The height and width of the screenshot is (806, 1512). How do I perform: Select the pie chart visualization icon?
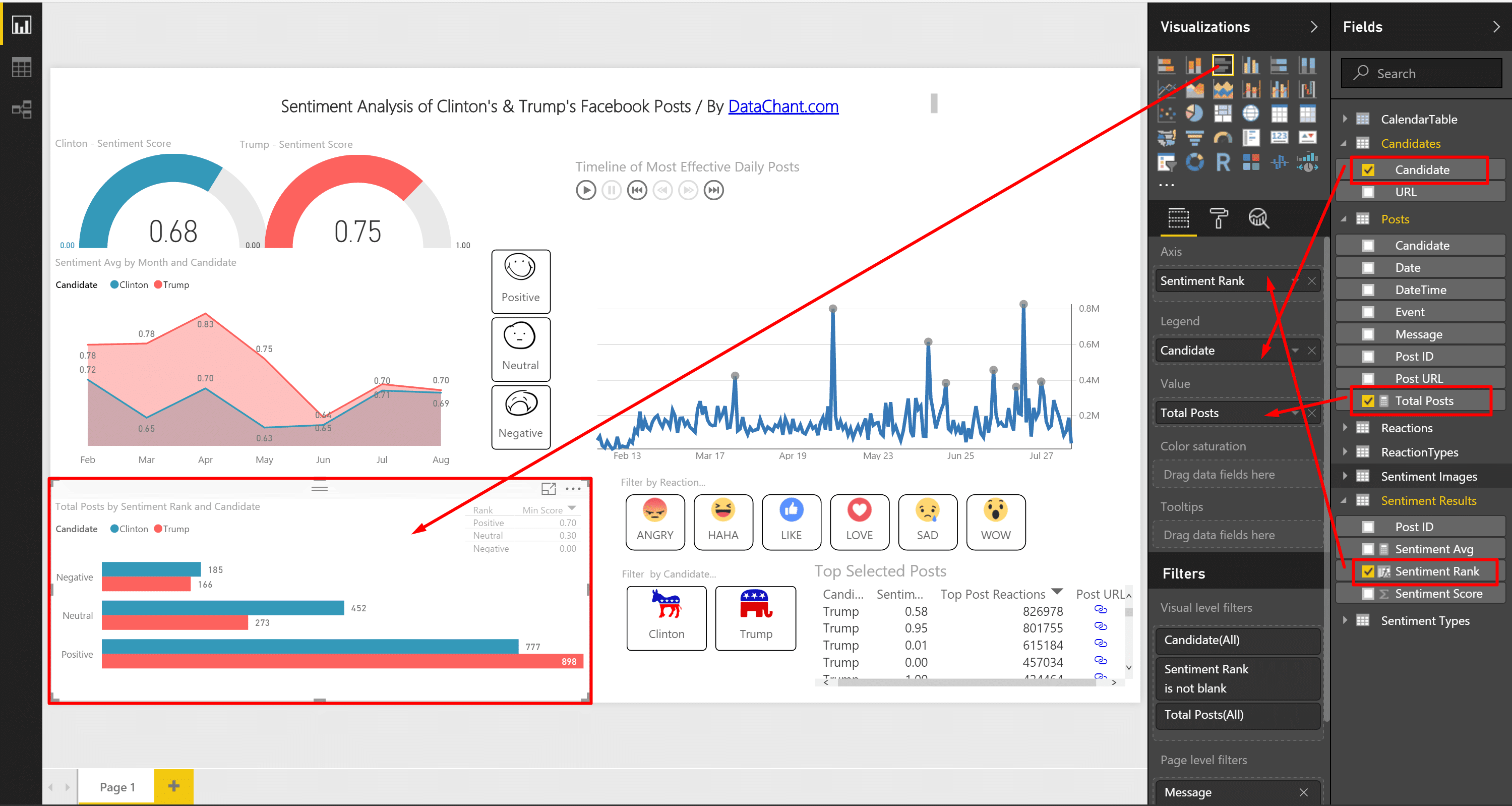[1194, 113]
